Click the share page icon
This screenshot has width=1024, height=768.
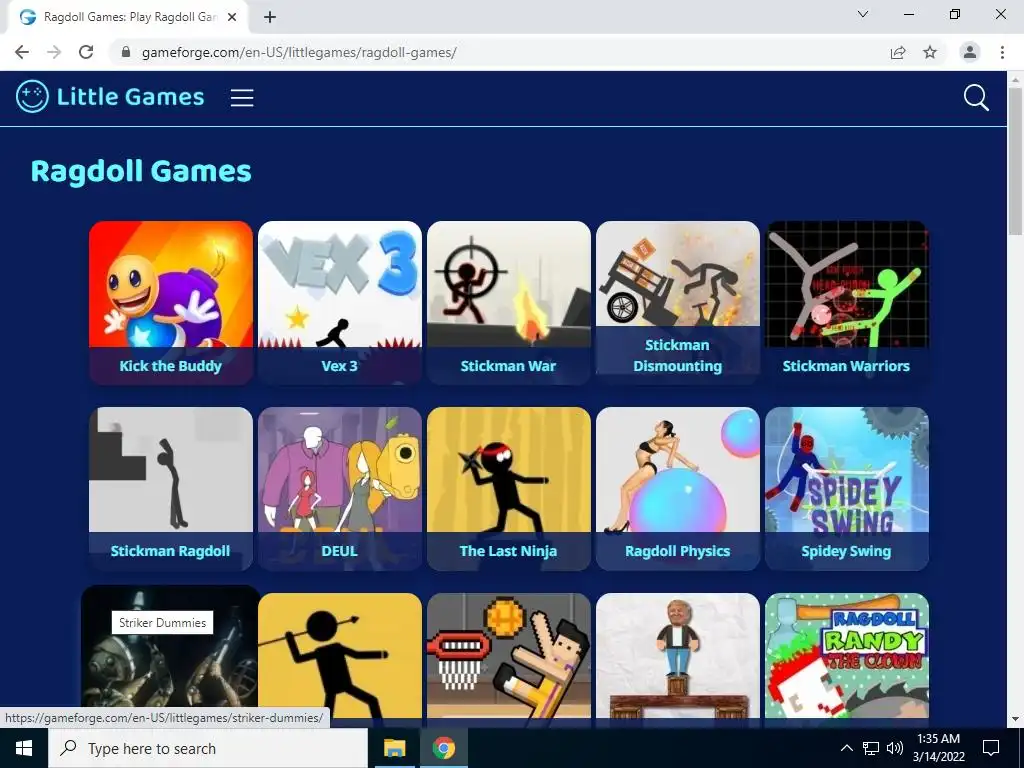898,52
